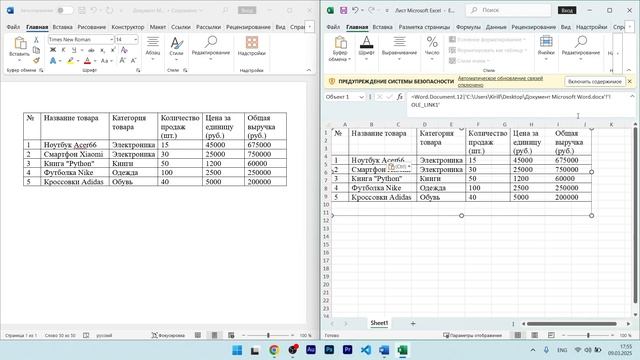Screen dimensions: 640x360
Task: Apply subscript in Word font group
Action: click(102, 50)
